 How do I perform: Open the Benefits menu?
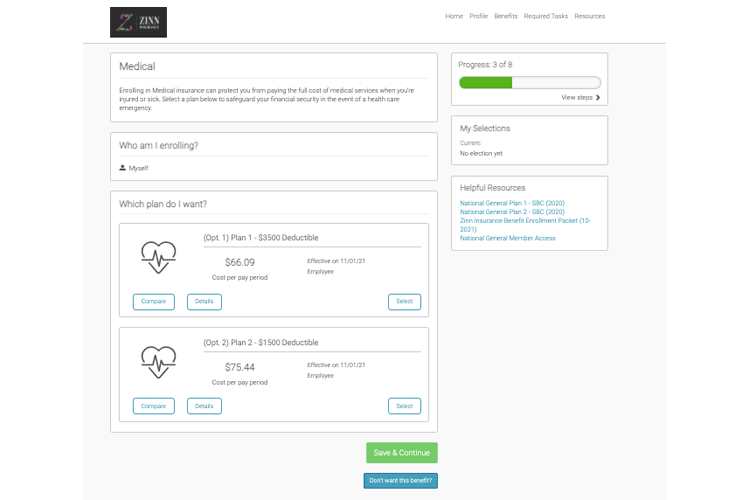coord(506,16)
